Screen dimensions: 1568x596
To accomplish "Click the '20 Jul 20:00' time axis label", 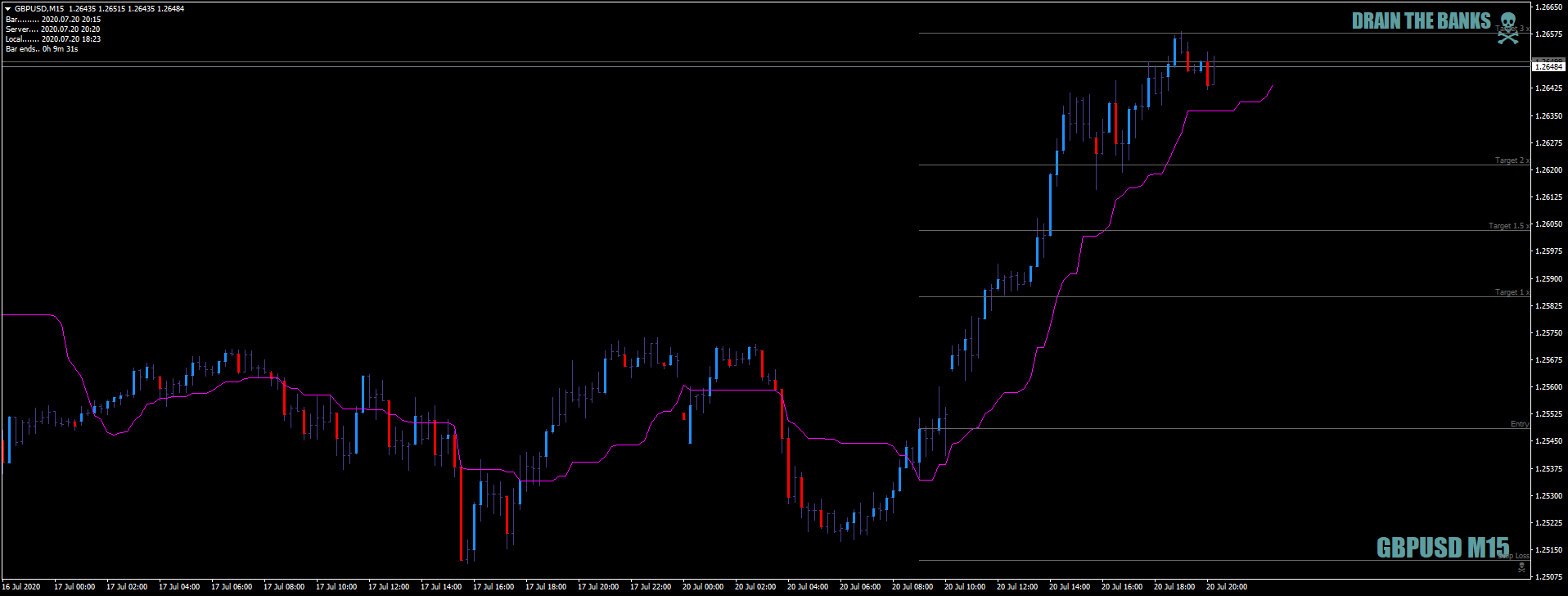I will tap(1227, 587).
